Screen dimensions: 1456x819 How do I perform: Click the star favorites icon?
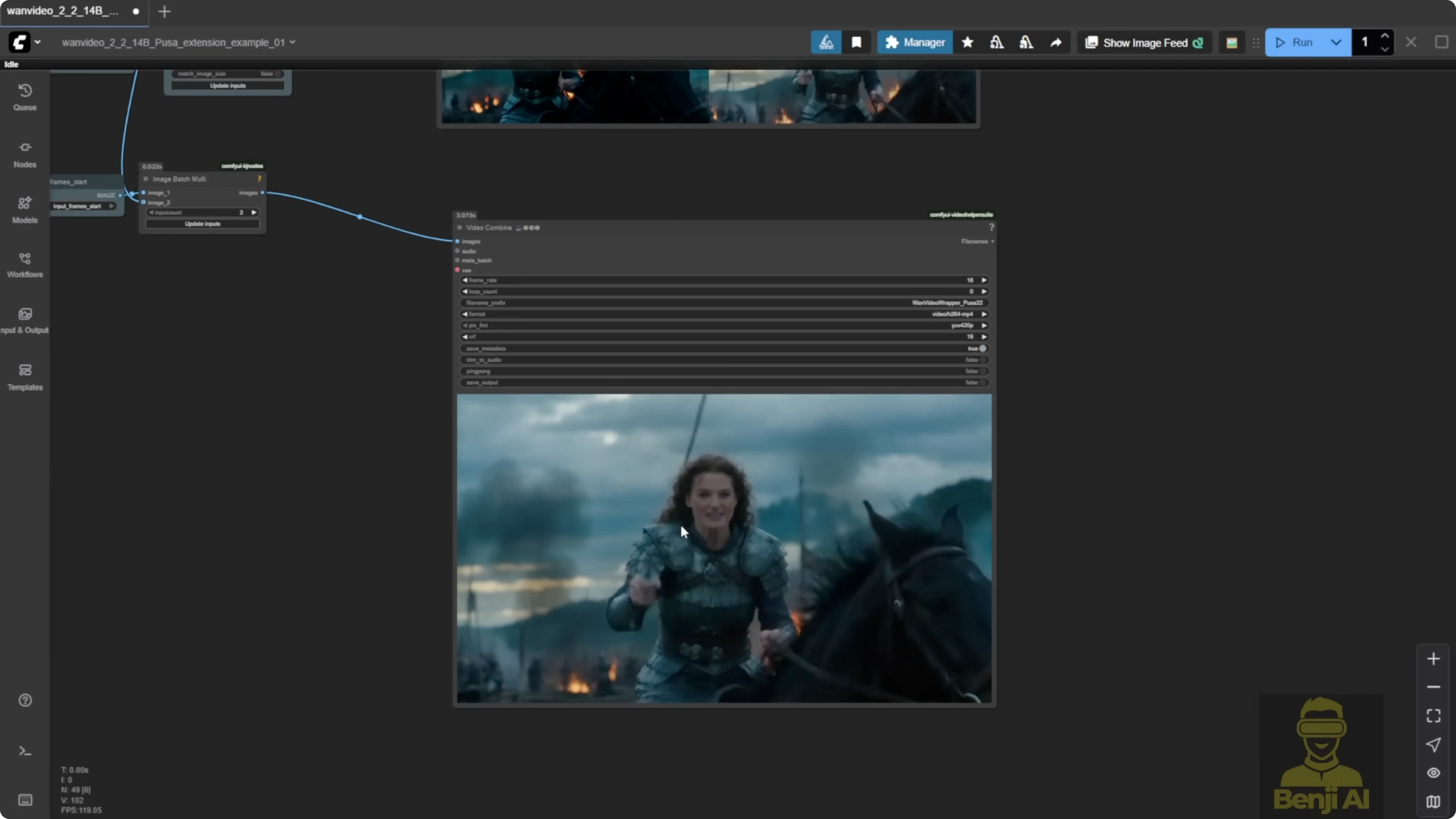pos(967,42)
